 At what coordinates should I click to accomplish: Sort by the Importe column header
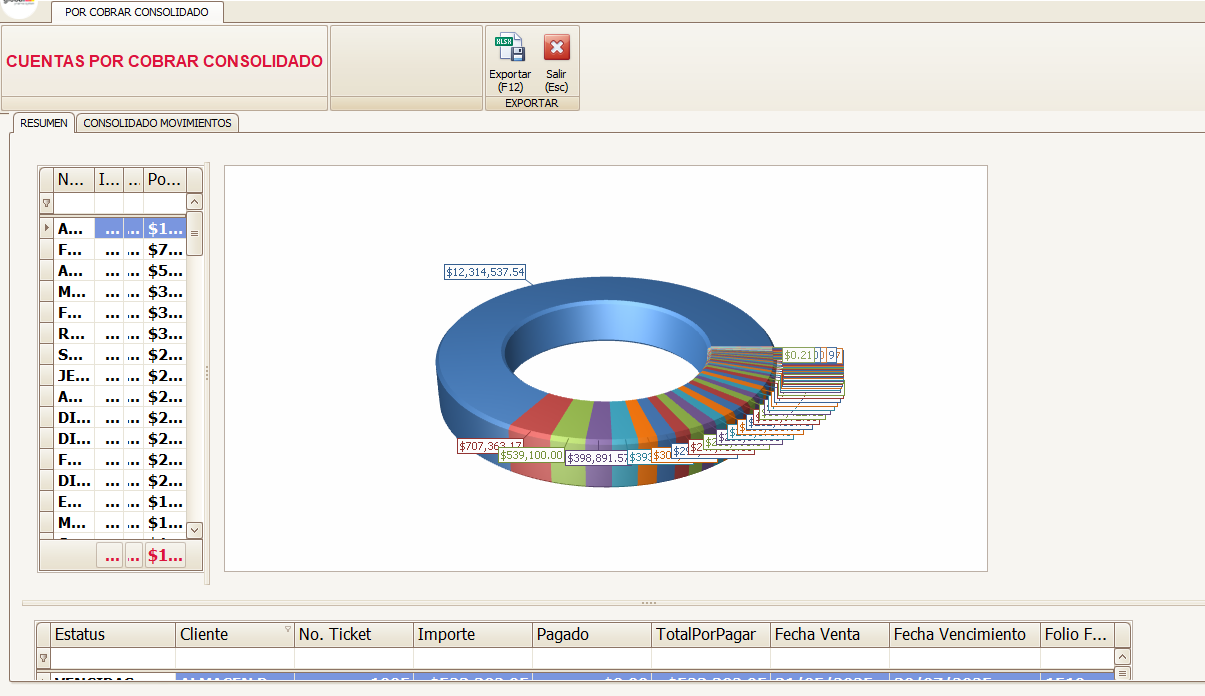tap(472, 634)
